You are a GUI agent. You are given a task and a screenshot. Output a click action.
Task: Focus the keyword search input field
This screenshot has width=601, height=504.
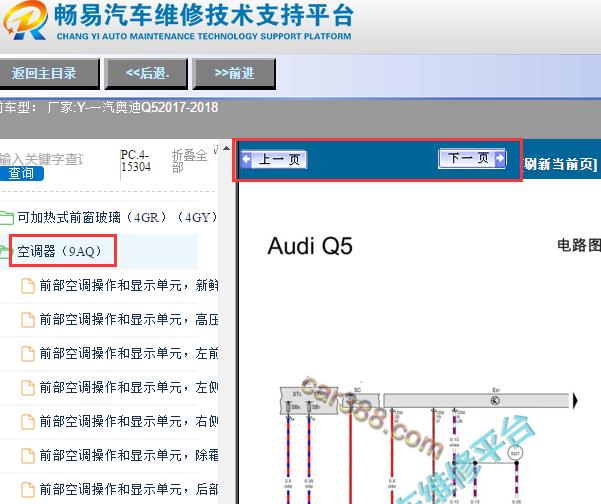[41, 158]
